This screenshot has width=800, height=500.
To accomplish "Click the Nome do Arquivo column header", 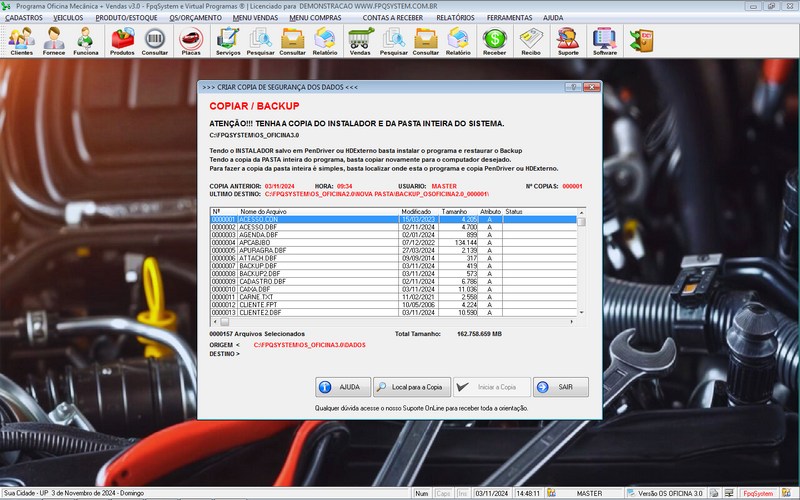I will point(264,212).
